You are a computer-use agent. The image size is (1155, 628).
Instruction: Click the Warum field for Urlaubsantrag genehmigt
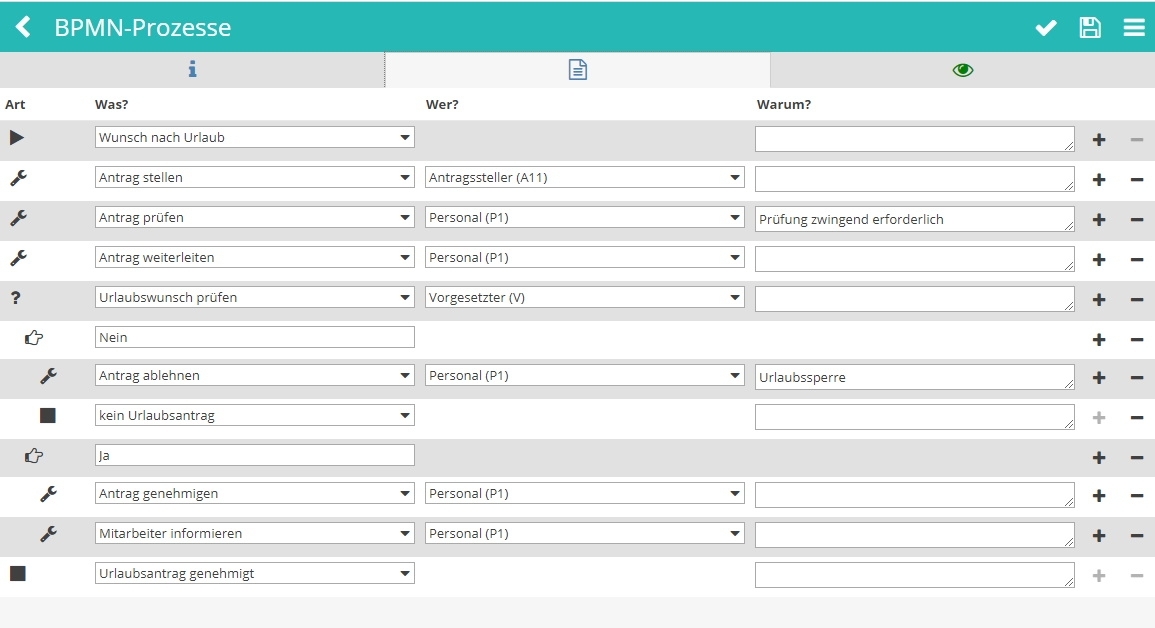pyautogui.click(x=915, y=575)
